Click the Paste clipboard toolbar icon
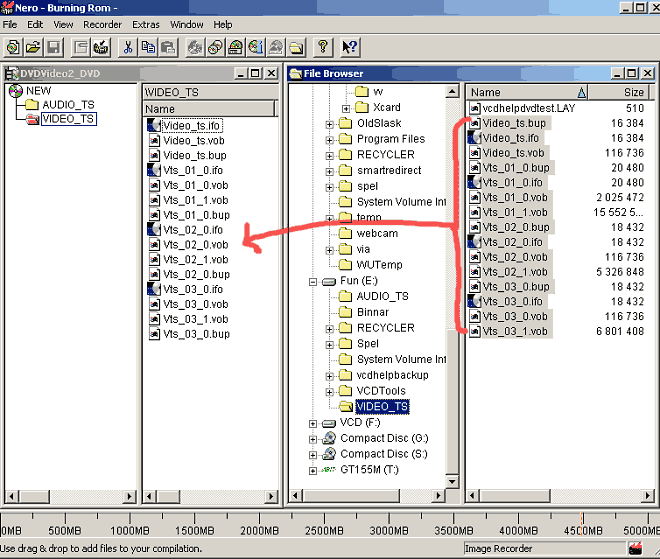 click(168, 47)
